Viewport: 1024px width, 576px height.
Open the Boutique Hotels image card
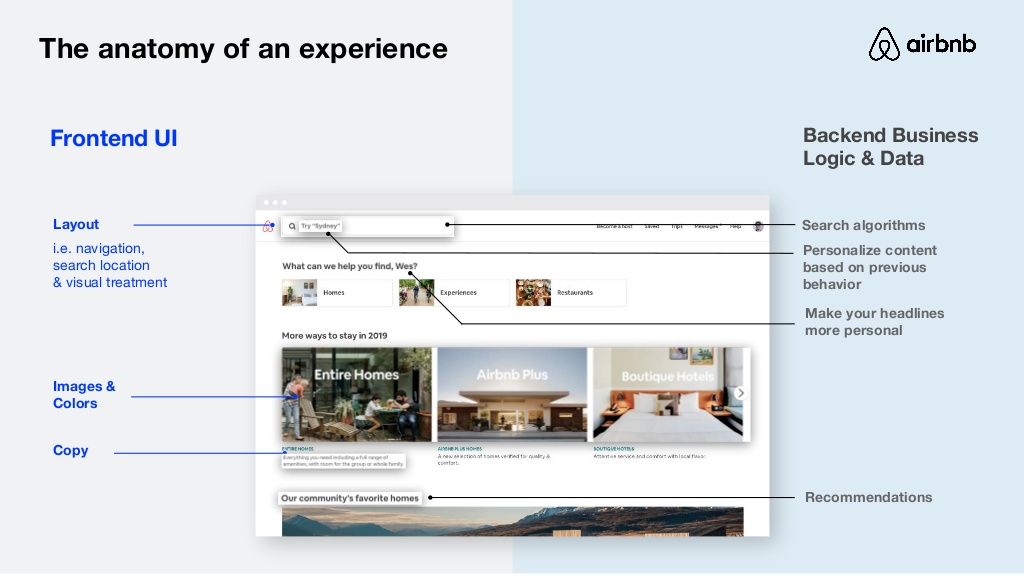coord(668,394)
